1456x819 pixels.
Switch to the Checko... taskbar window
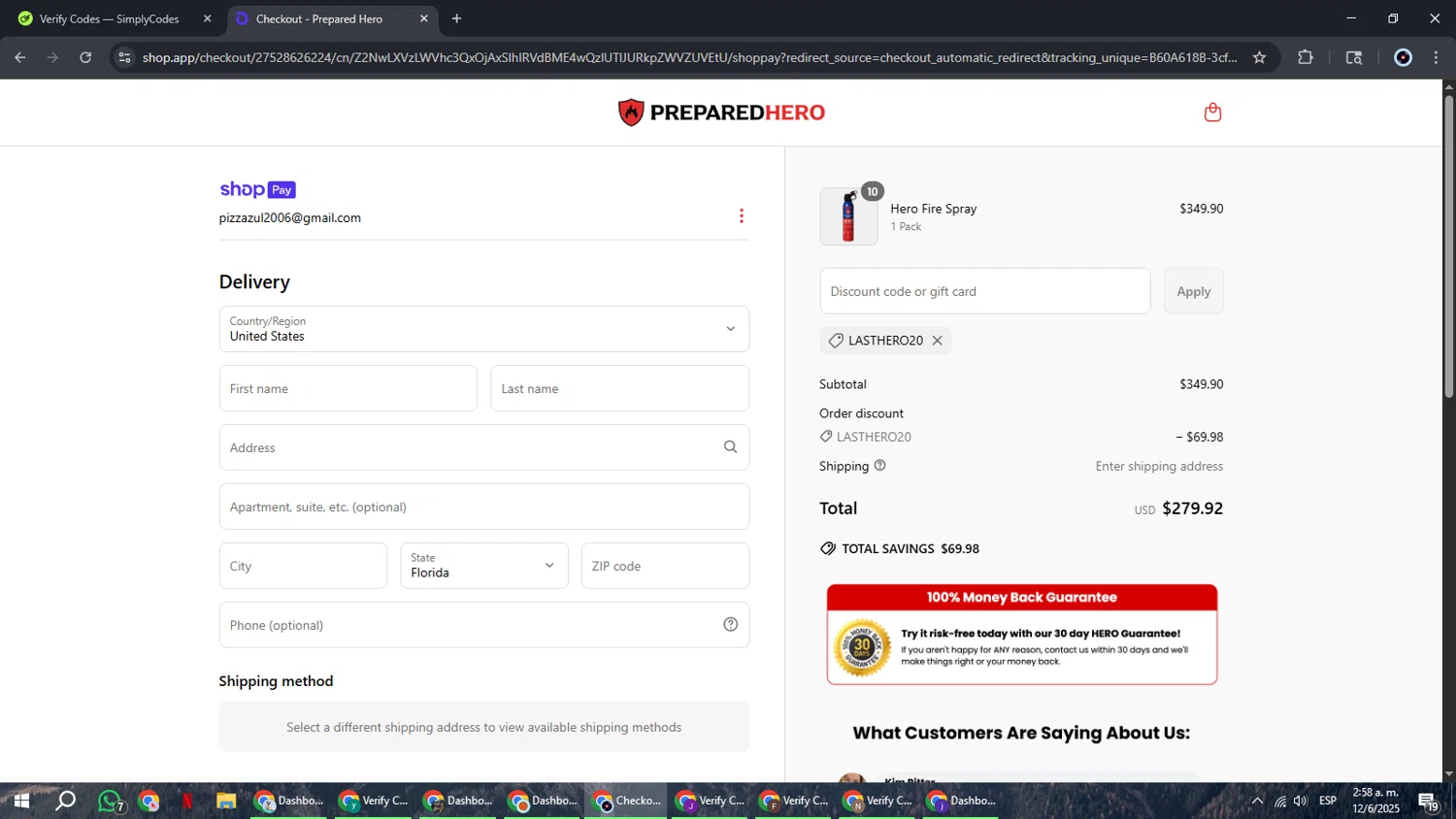click(x=626, y=801)
